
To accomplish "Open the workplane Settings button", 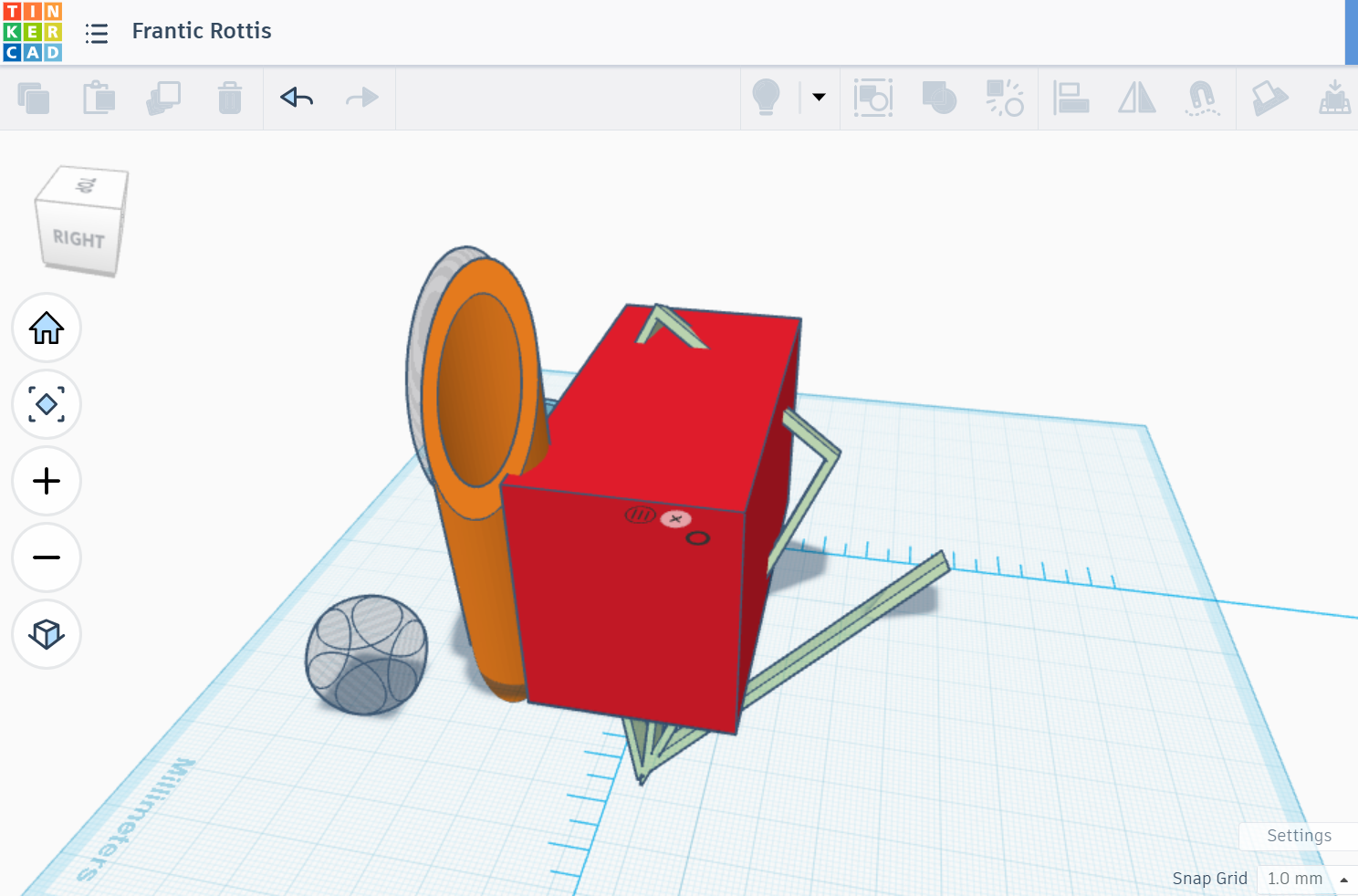I will [x=1299, y=836].
